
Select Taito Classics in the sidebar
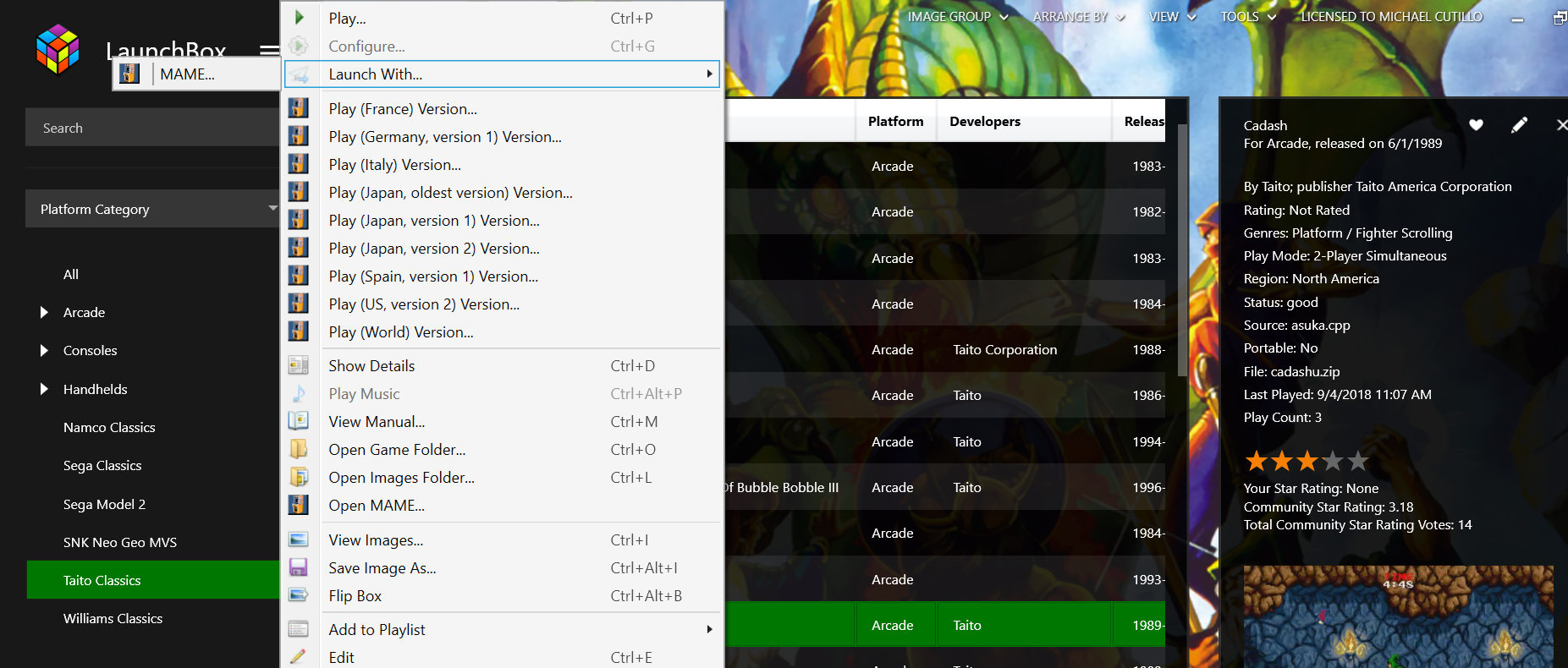[152, 580]
